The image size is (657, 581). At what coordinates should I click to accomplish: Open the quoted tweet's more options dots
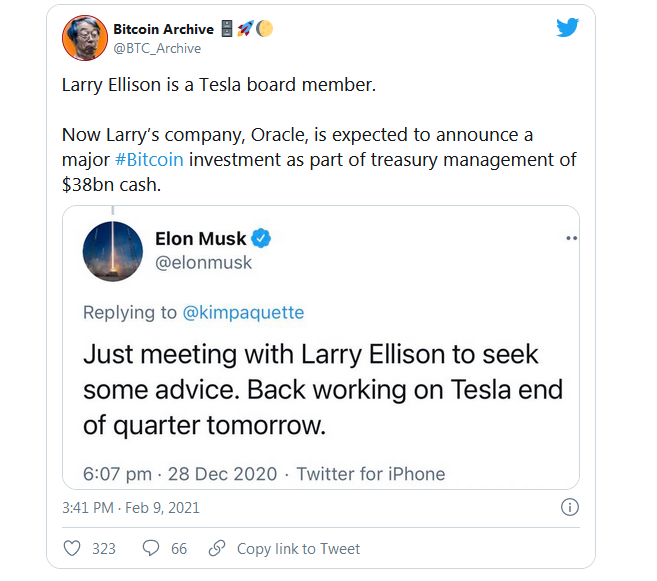(x=572, y=238)
